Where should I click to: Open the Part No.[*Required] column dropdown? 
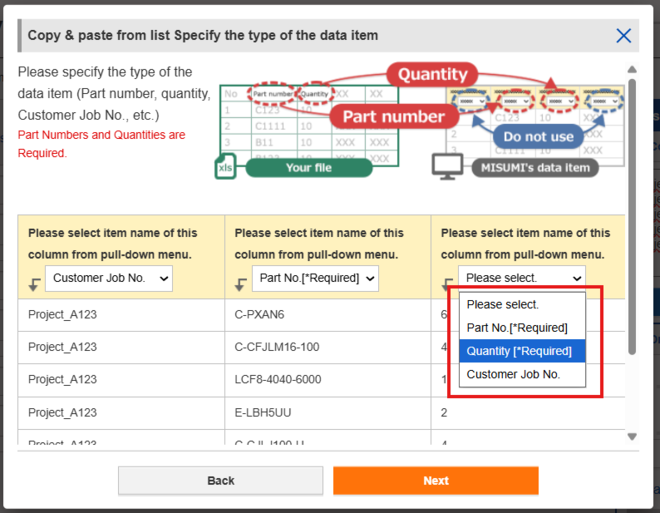[x=315, y=278]
